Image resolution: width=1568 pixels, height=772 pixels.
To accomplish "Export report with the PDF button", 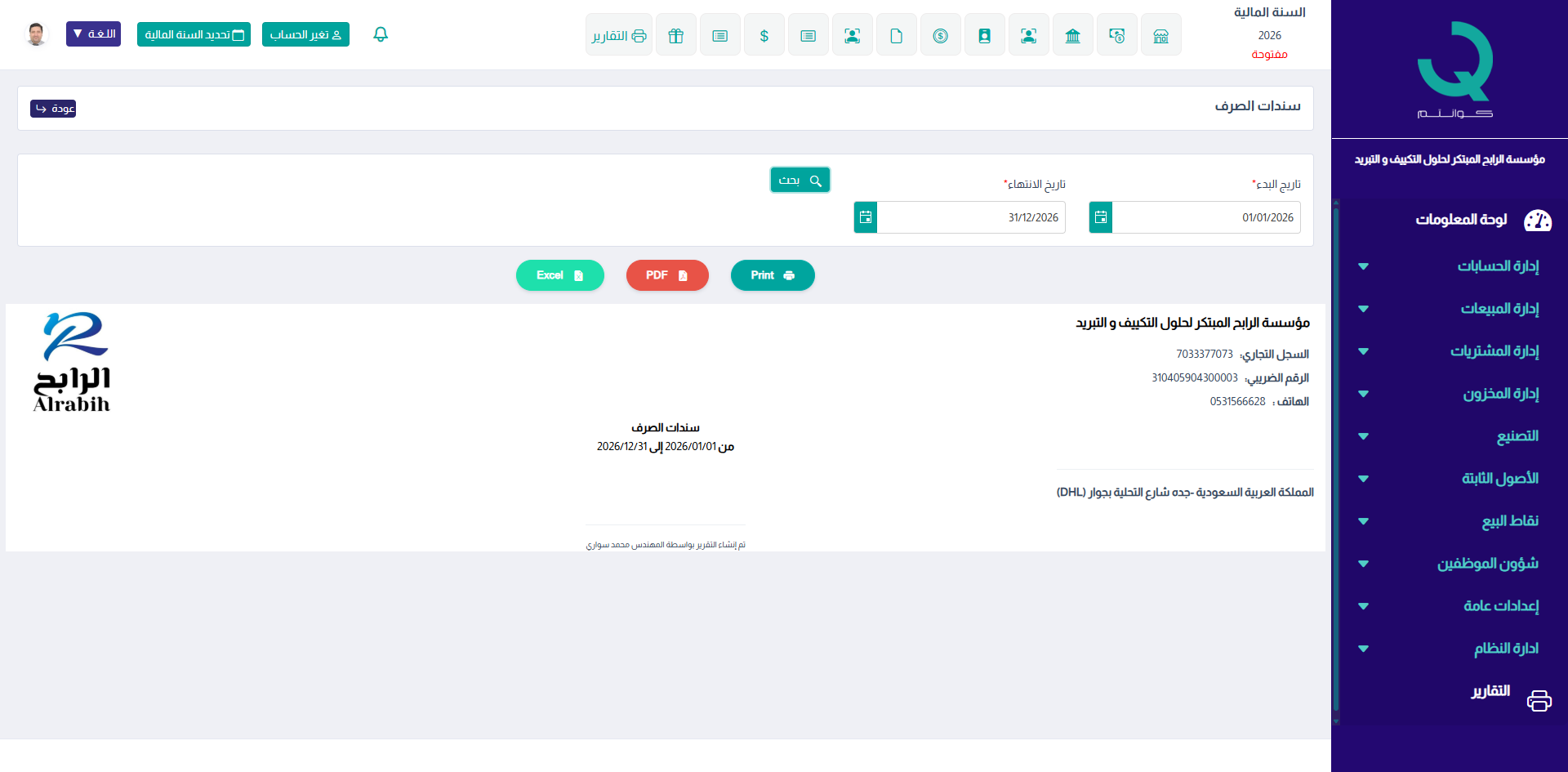I will 666,275.
